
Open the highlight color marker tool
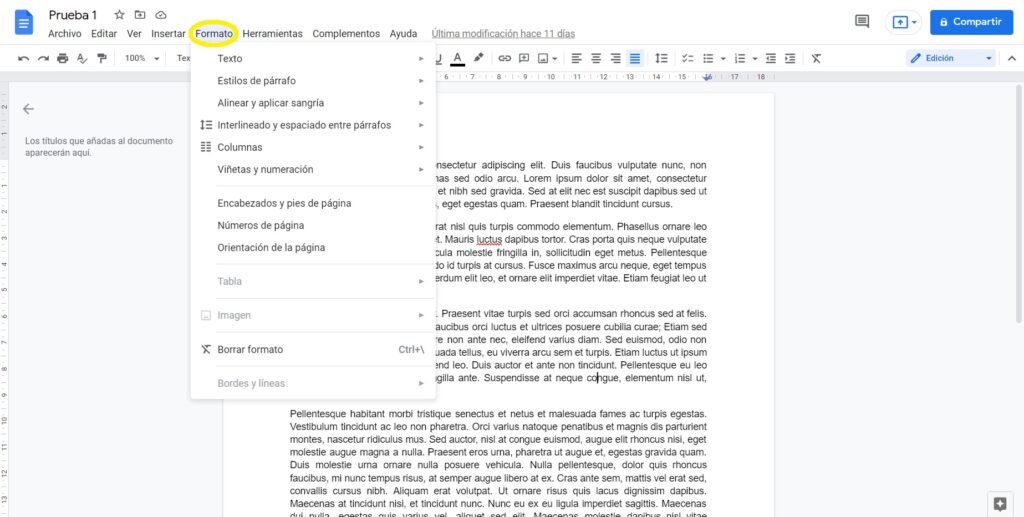pyautogui.click(x=478, y=58)
